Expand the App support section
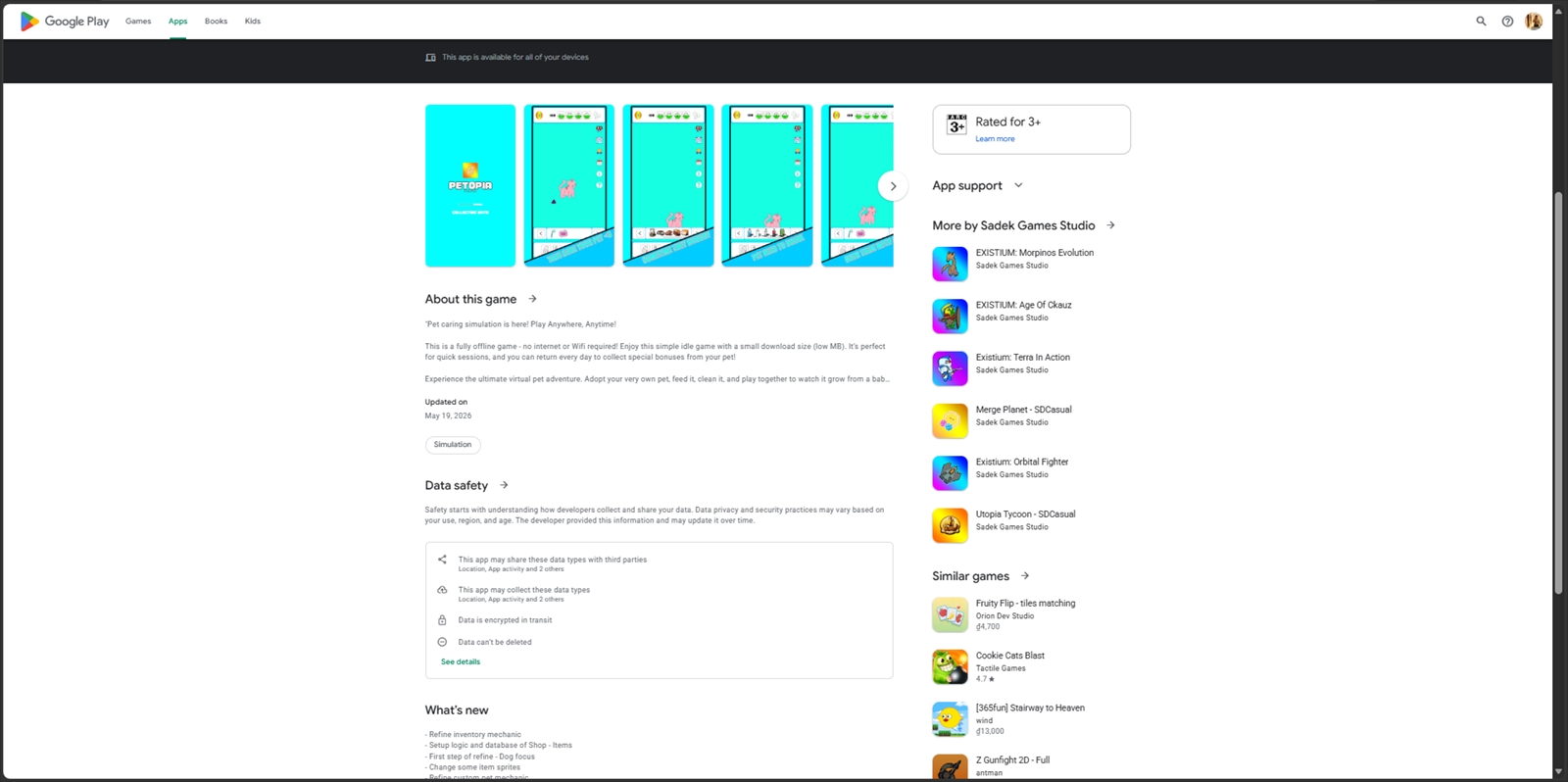The width and height of the screenshot is (1568, 782). pos(978,185)
